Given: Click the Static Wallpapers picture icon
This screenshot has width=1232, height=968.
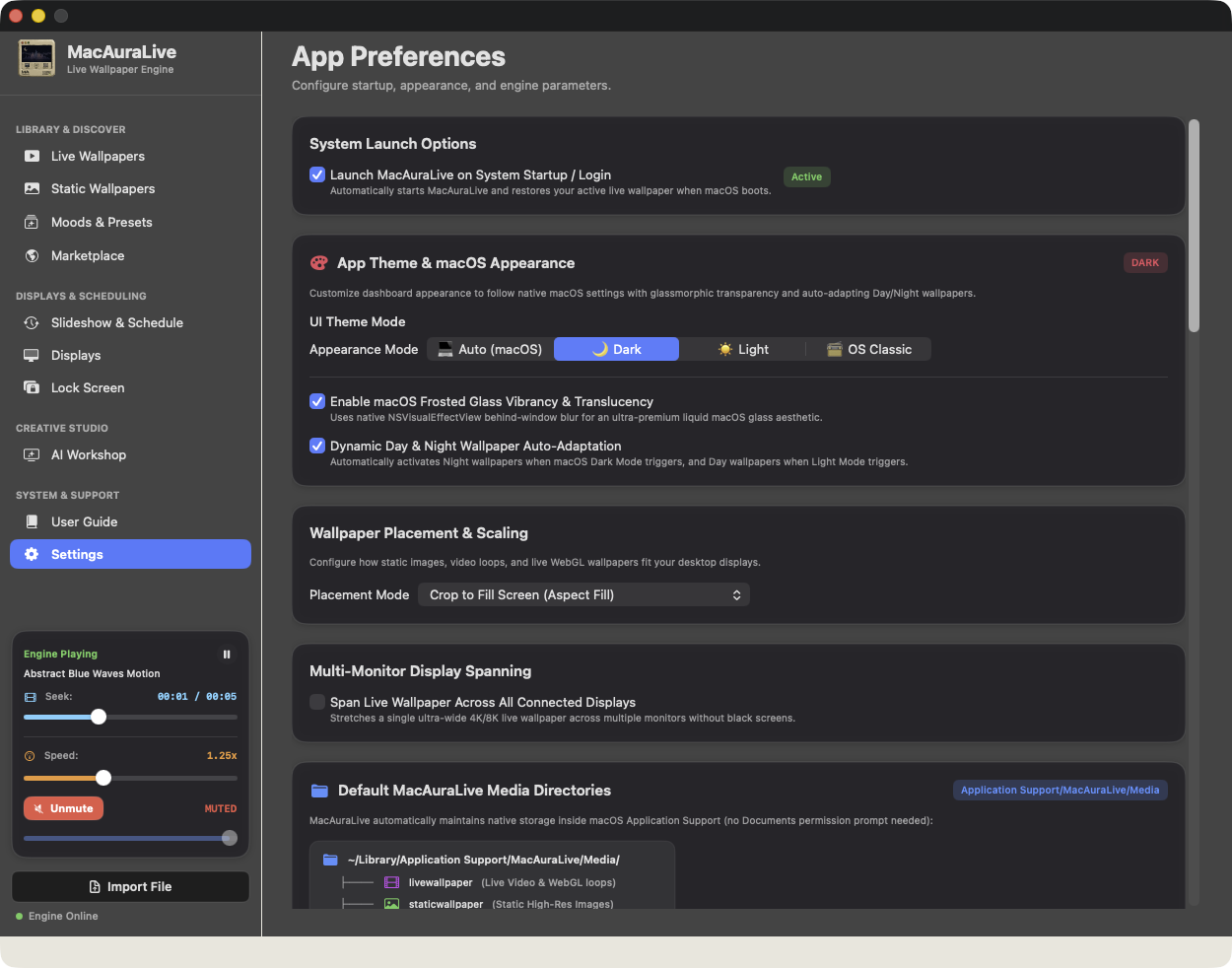Looking at the screenshot, I should click(x=32, y=188).
